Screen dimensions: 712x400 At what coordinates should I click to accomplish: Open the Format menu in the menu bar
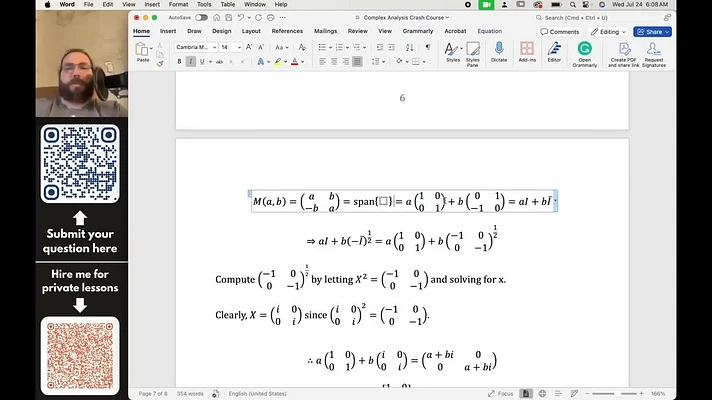(x=178, y=5)
